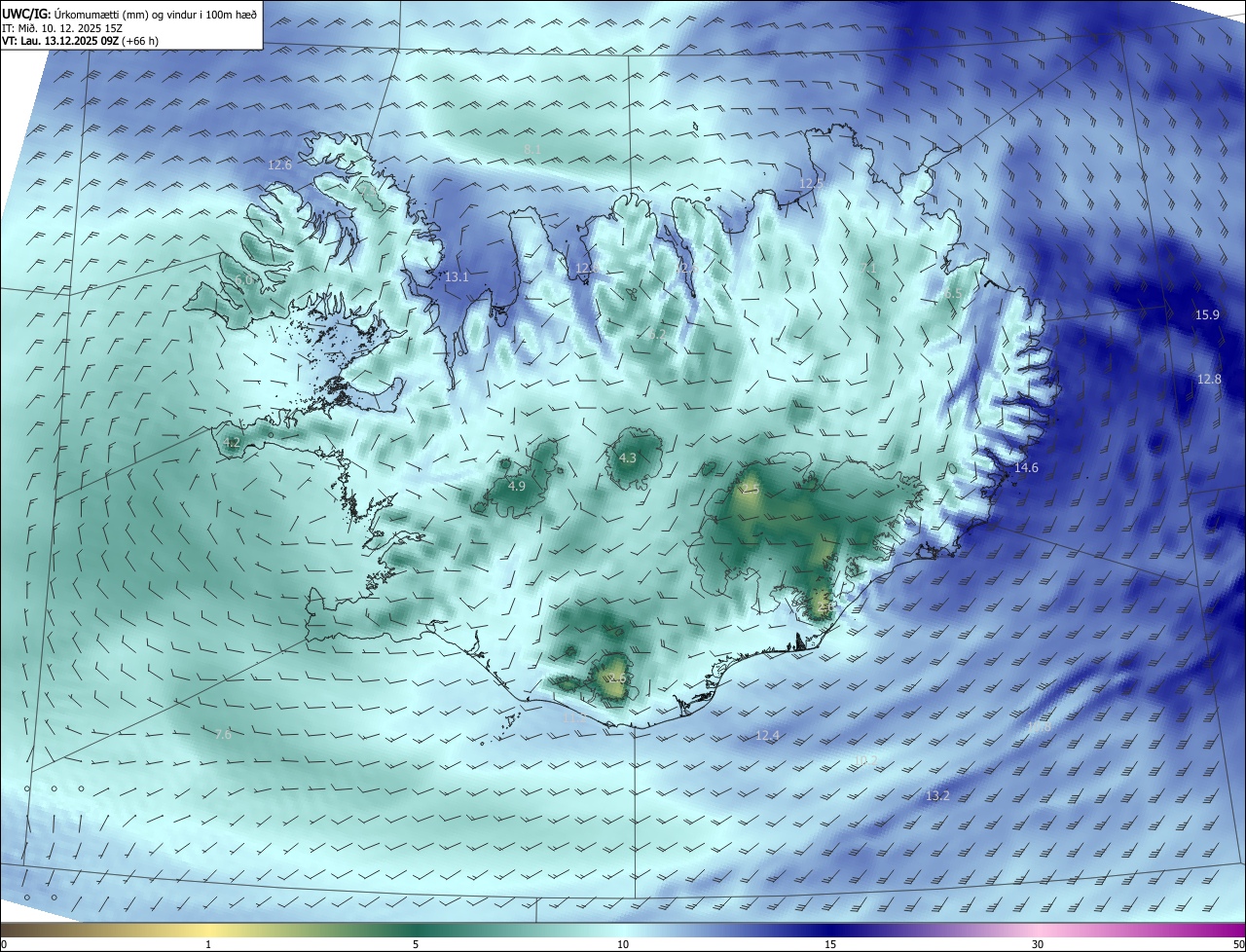
Task: Click the 5 tick on the color scale
Action: click(x=416, y=944)
